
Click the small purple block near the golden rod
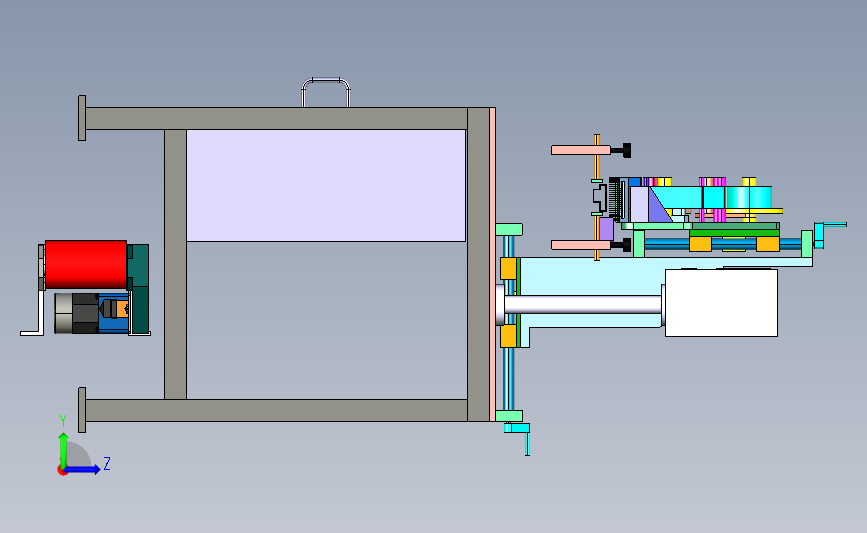(x=607, y=229)
